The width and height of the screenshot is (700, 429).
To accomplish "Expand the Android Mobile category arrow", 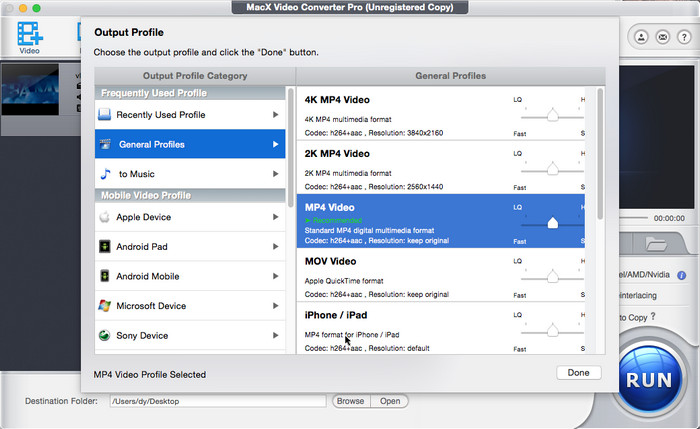I will (275, 277).
